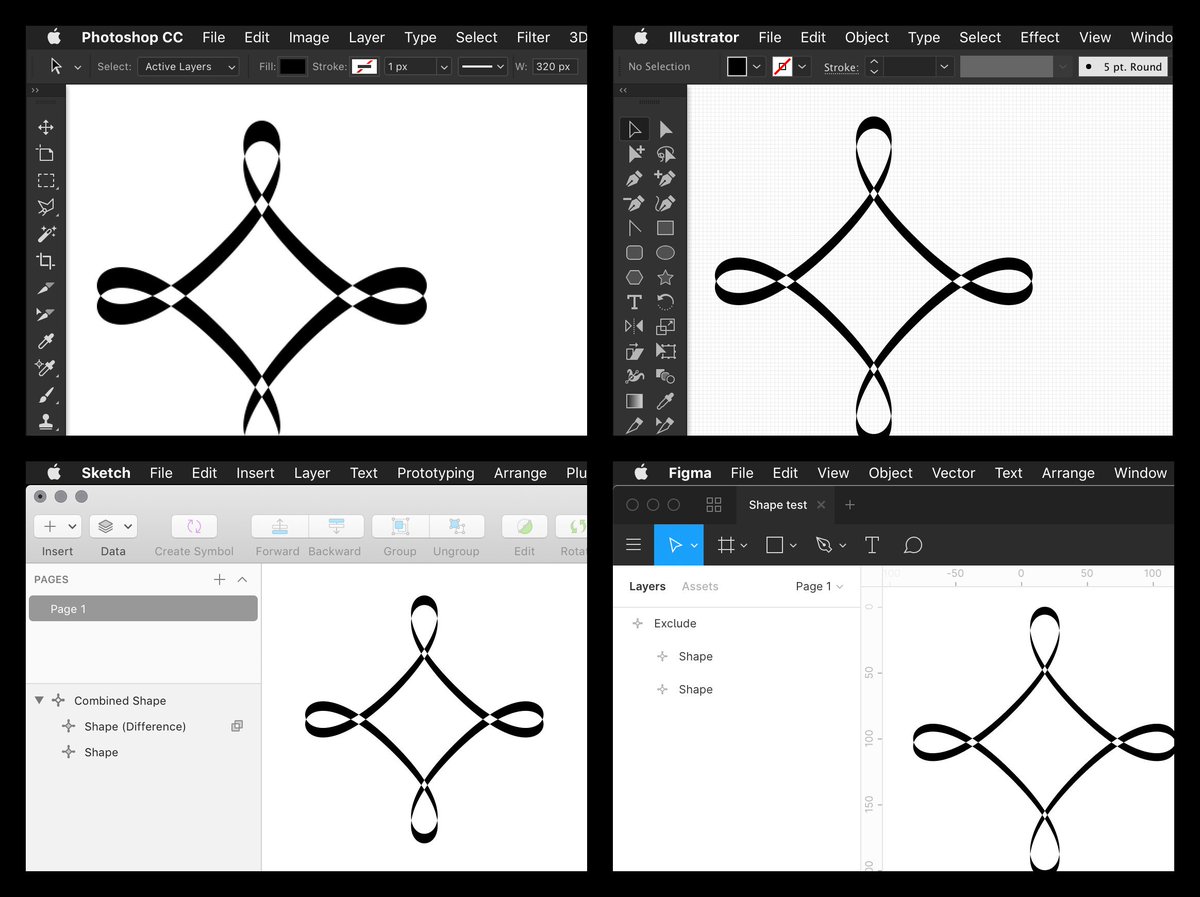Select the Pen tool in Illustrator
This screenshot has height=897, width=1200.
[x=634, y=179]
